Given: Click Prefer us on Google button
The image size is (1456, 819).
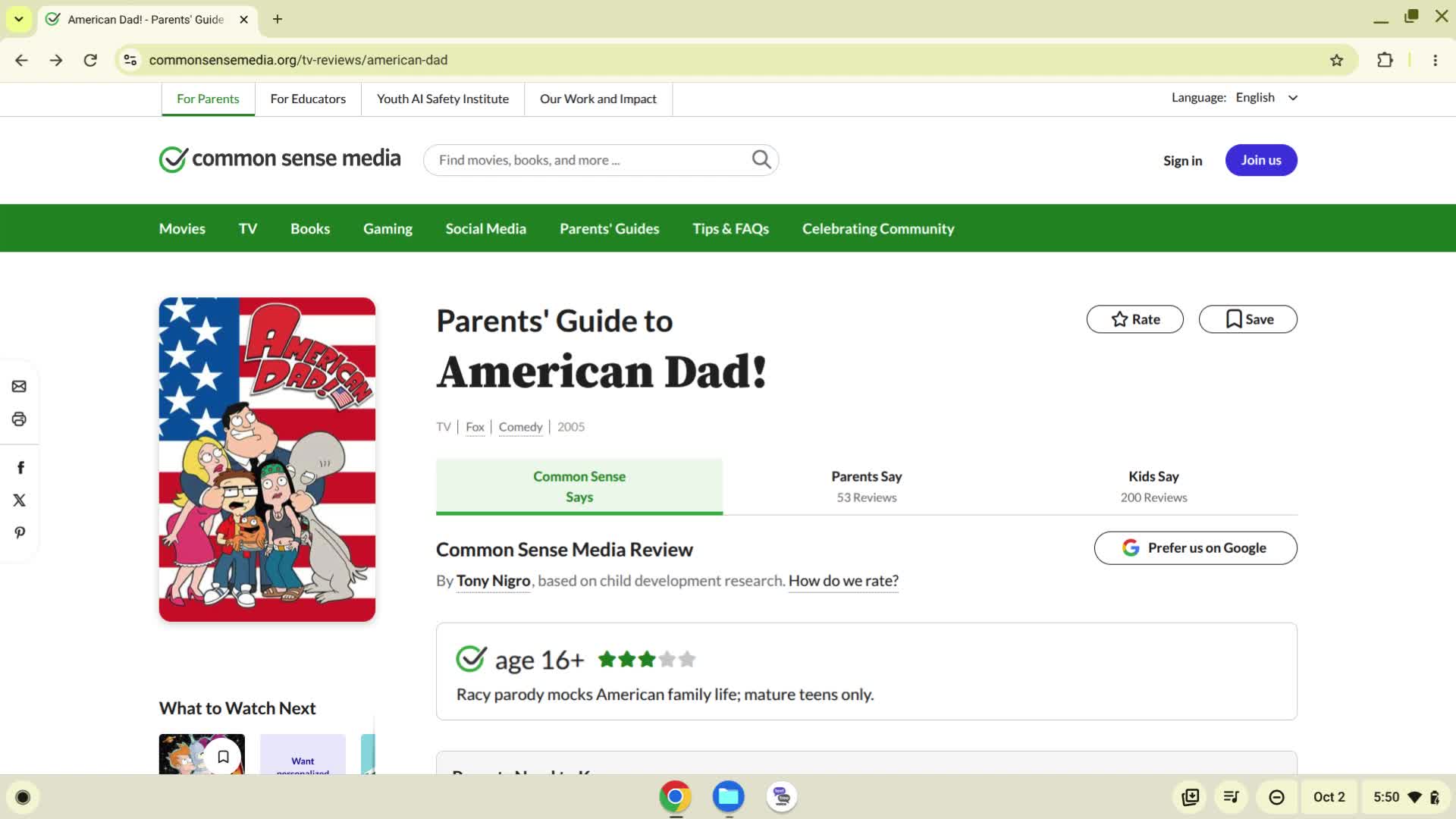Looking at the screenshot, I should point(1195,548).
